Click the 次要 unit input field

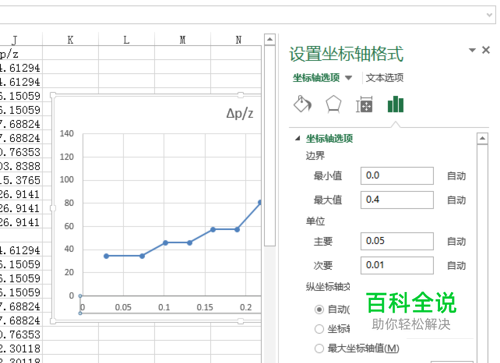[397, 265]
